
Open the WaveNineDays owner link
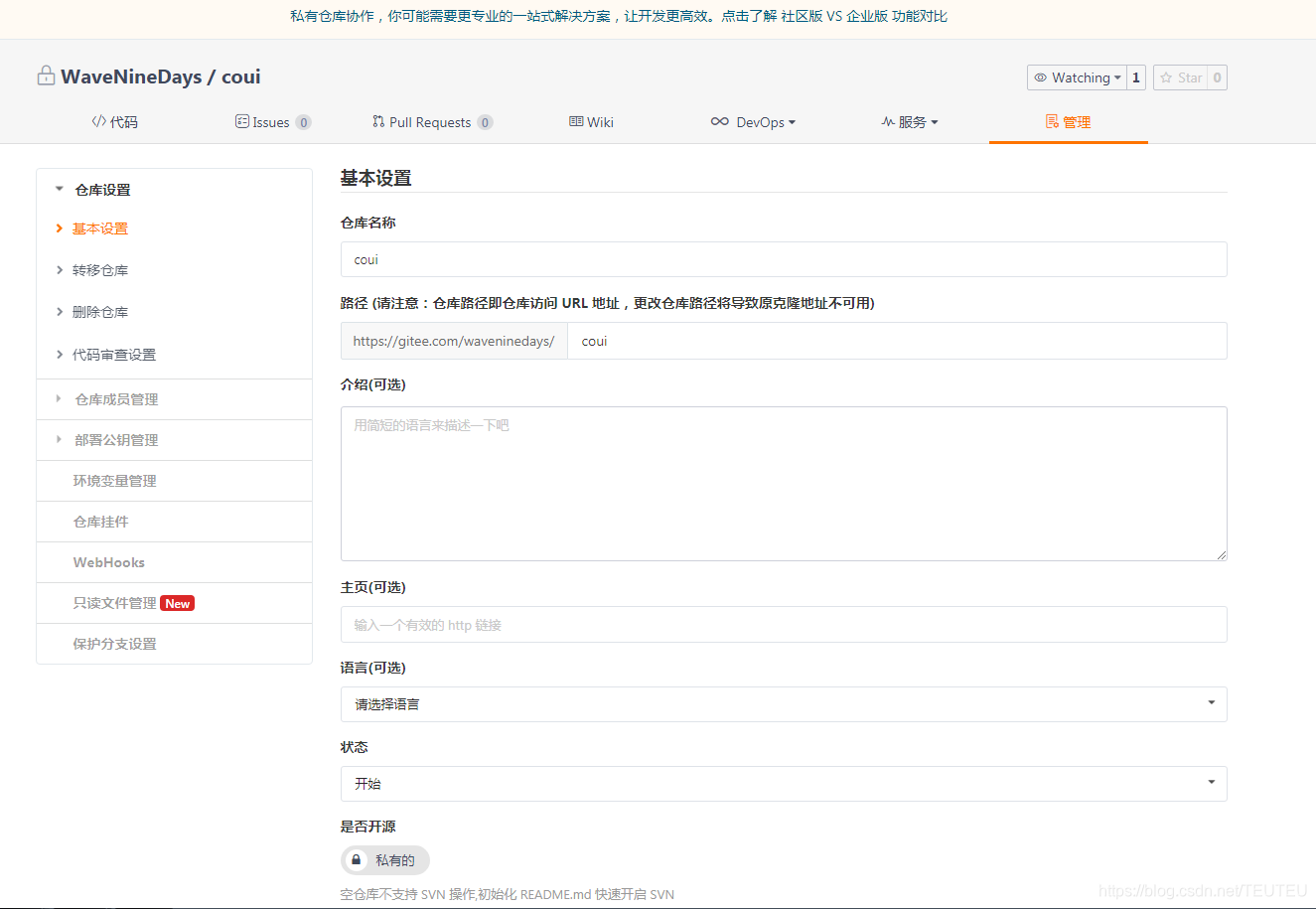tap(131, 76)
